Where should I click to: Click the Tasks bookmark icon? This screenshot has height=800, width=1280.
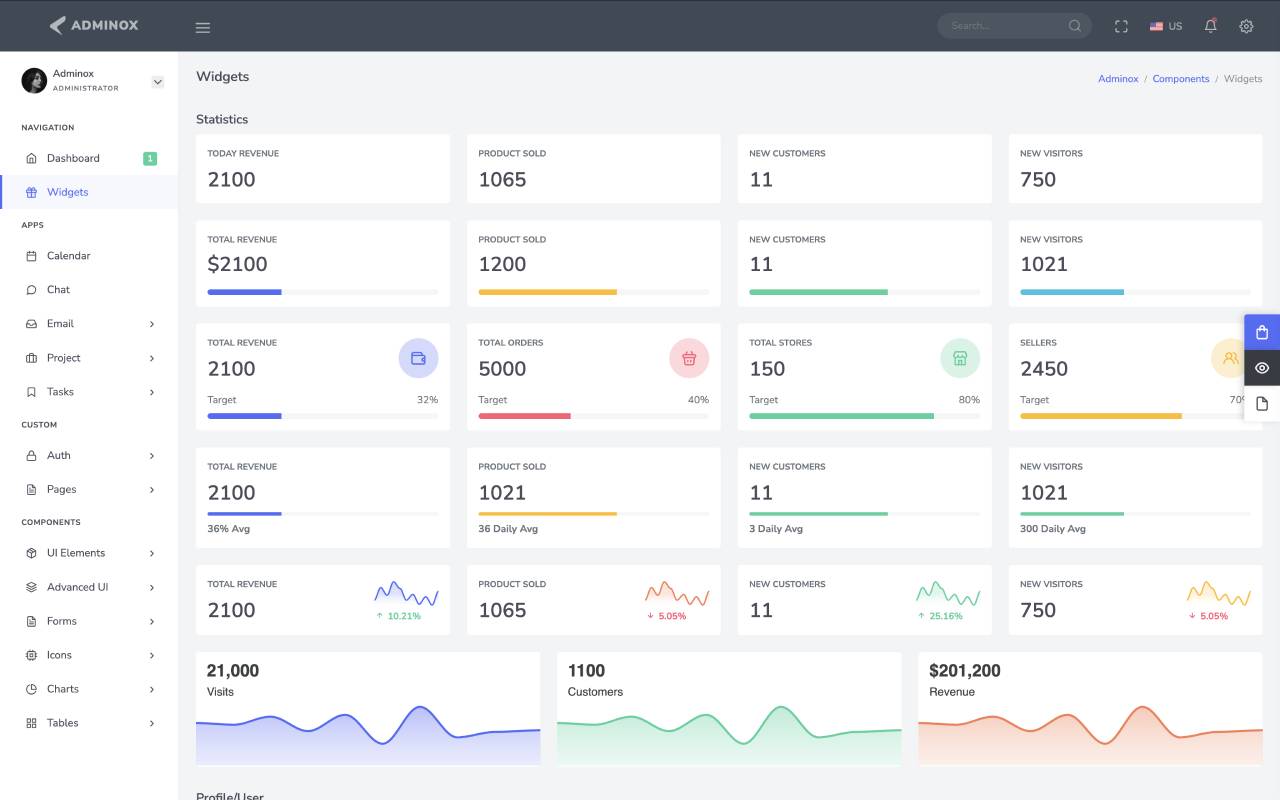31,392
